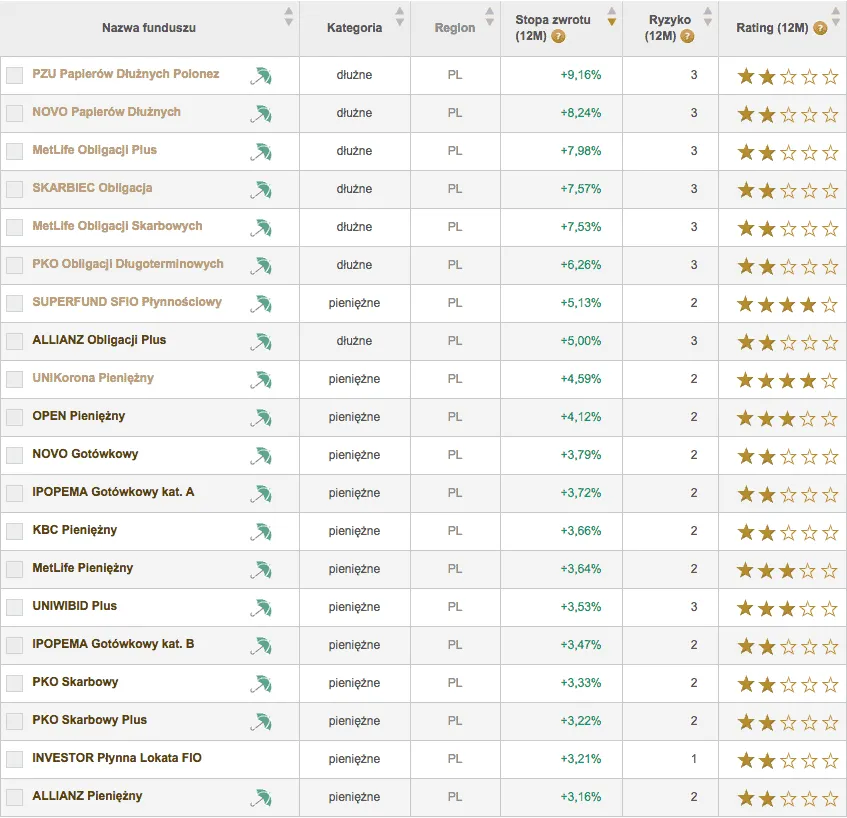Click the umbrella icon for NOVO Papierów Dłużnych
The height and width of the screenshot is (818, 847).
261,114
